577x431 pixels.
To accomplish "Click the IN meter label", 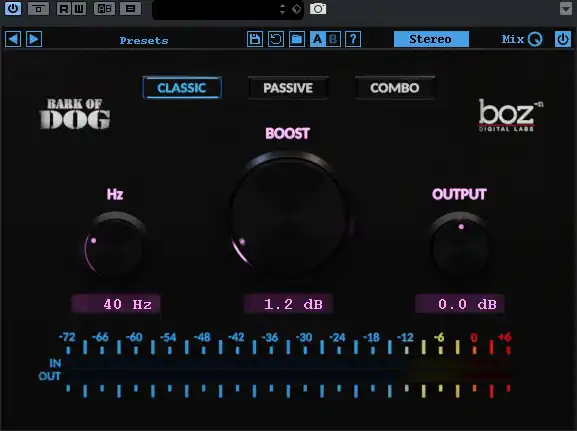I will (x=55, y=363).
